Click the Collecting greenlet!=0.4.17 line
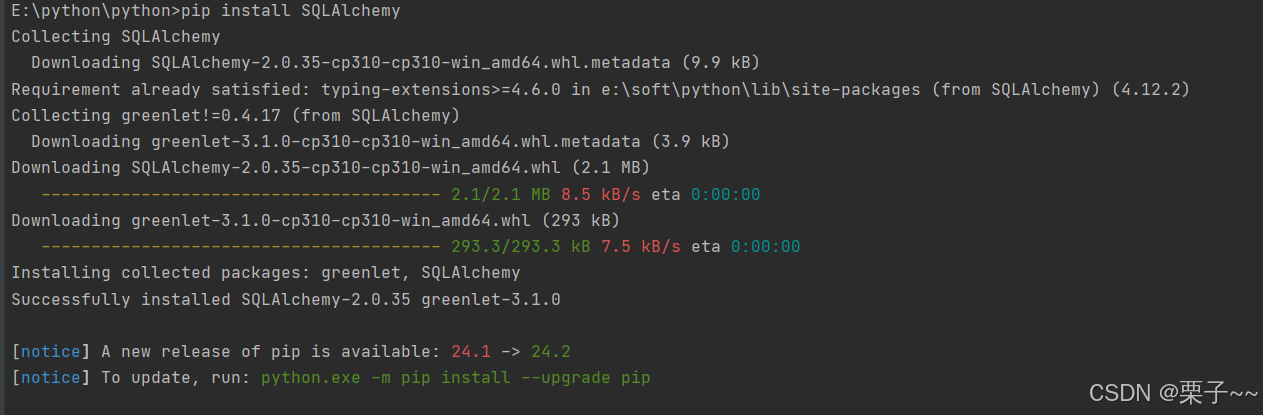 236,115
